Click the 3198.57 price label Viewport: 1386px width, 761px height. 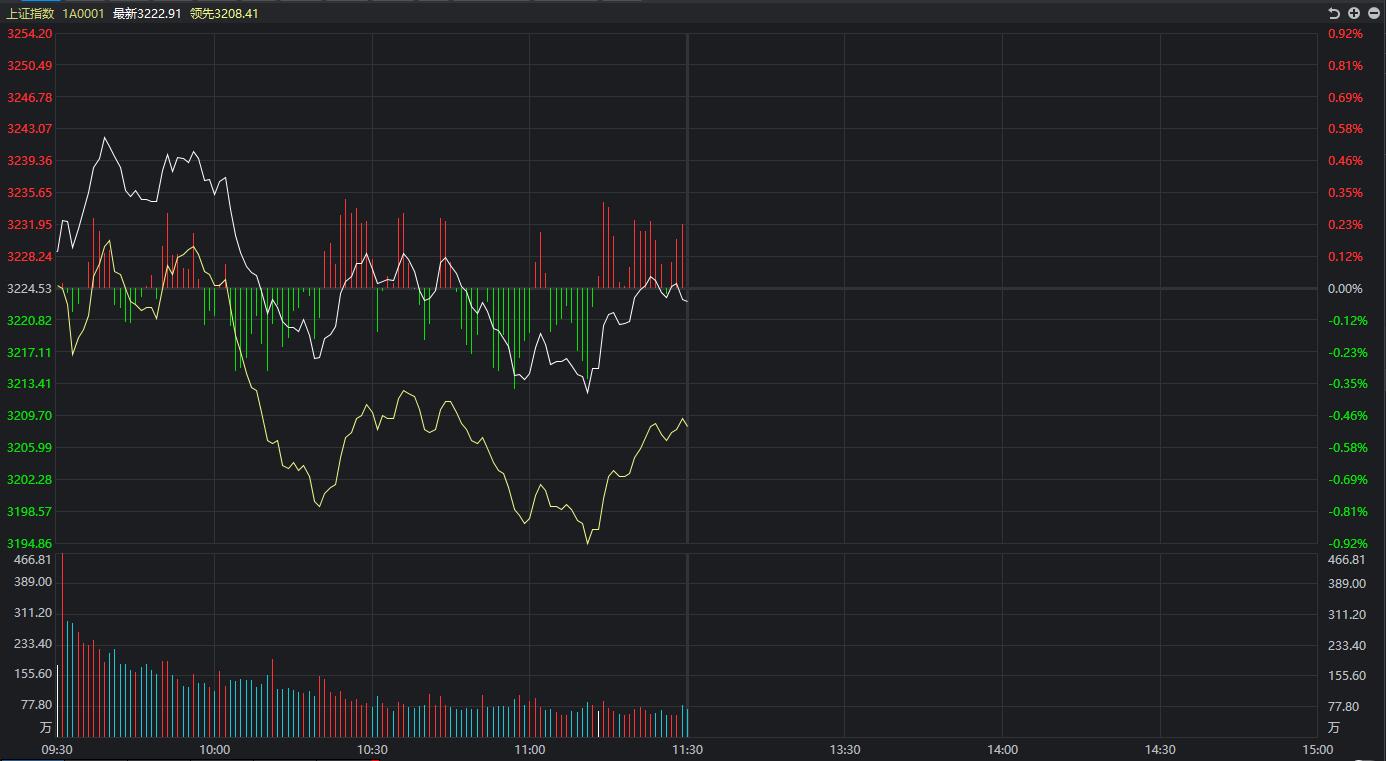[29, 512]
